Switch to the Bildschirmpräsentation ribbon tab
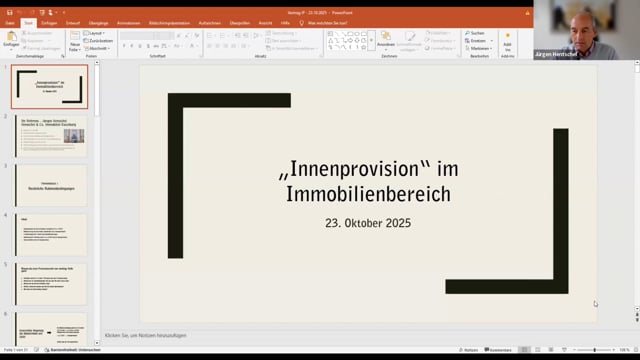 click(169, 23)
